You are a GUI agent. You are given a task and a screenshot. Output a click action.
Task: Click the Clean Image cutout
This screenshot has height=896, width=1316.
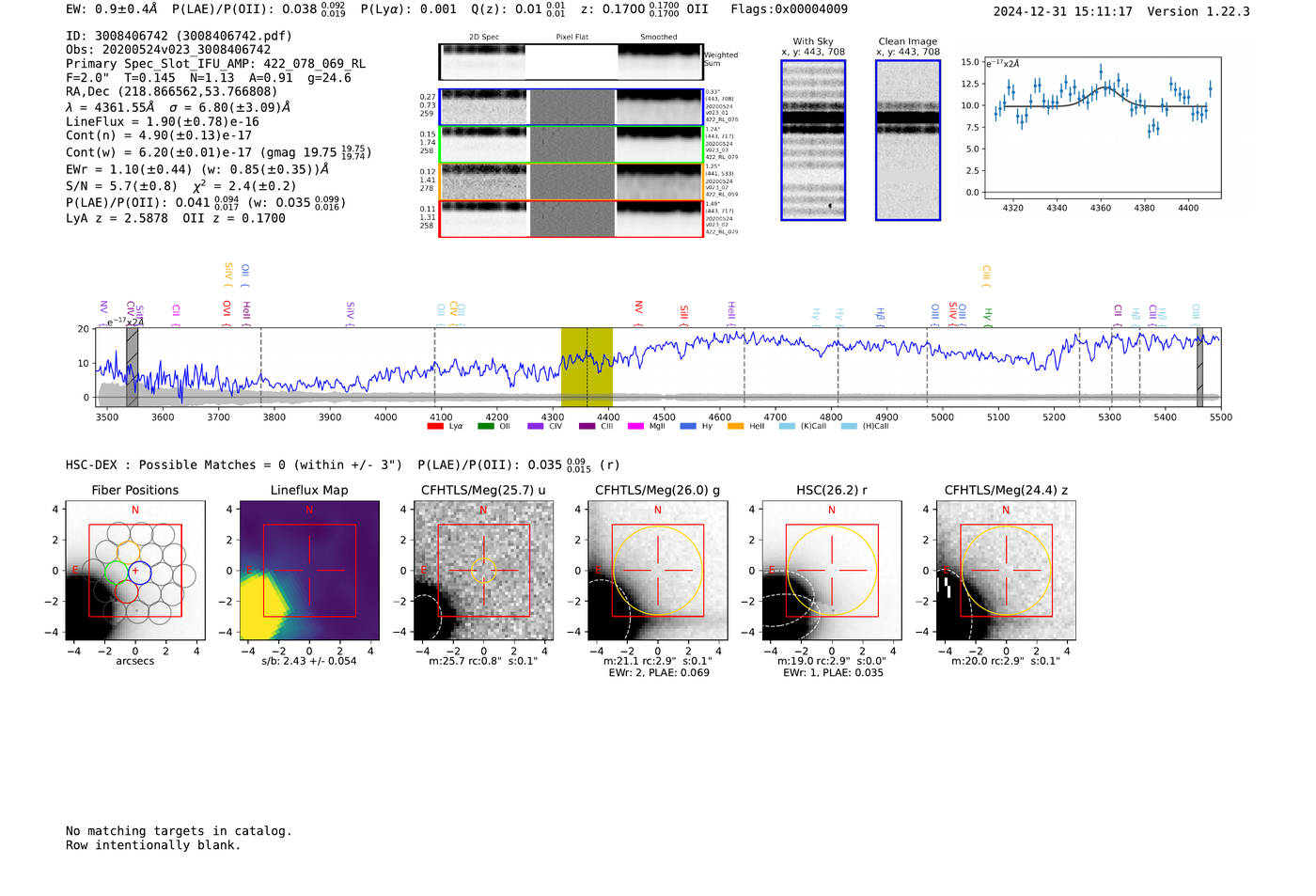click(x=908, y=140)
